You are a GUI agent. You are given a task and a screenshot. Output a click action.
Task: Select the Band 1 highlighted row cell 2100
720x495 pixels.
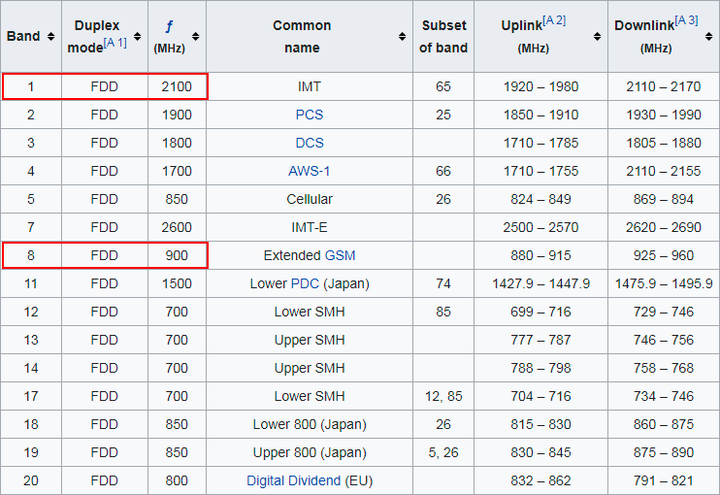click(x=177, y=86)
